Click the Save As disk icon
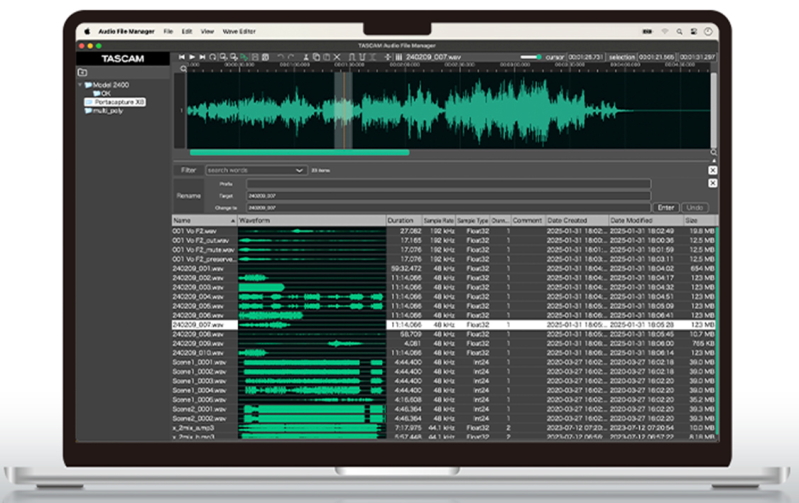This screenshot has height=503, width=799. [x=265, y=57]
